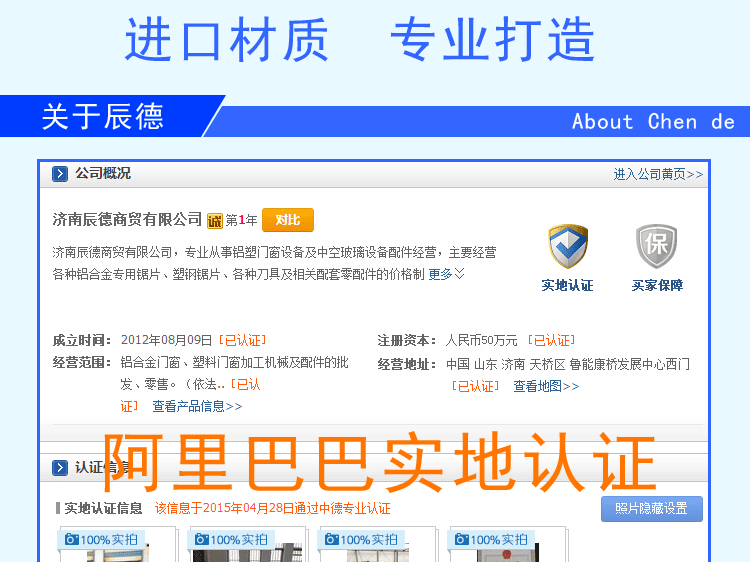Click the 公司概况 section arrow icon
Viewport: 750px width, 562px height.
(60, 174)
